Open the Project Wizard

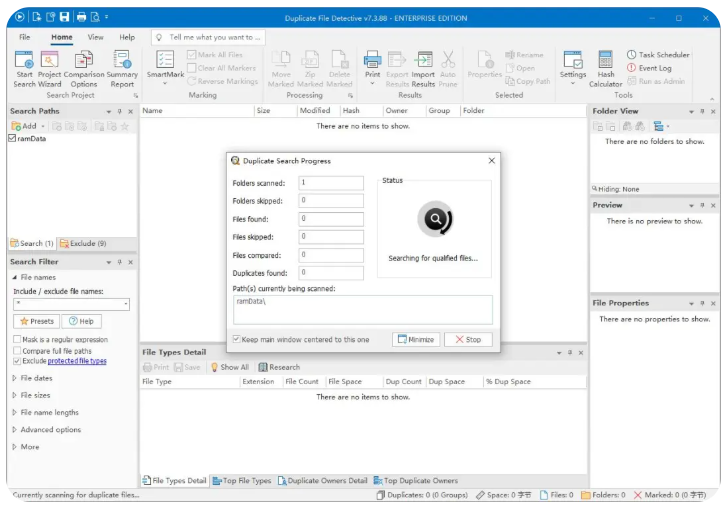[x=49, y=69]
